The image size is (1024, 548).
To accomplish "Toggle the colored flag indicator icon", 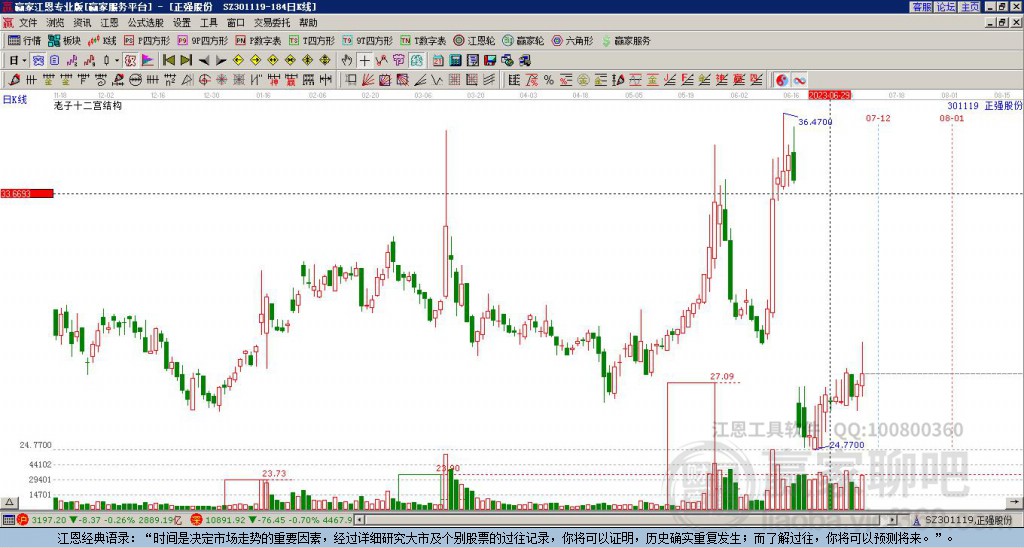I will tap(148, 61).
